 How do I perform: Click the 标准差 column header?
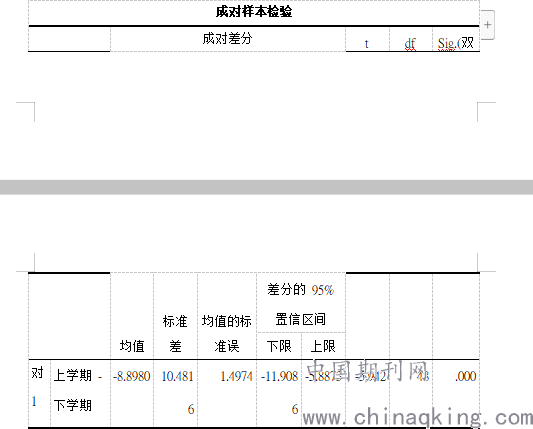point(175,333)
